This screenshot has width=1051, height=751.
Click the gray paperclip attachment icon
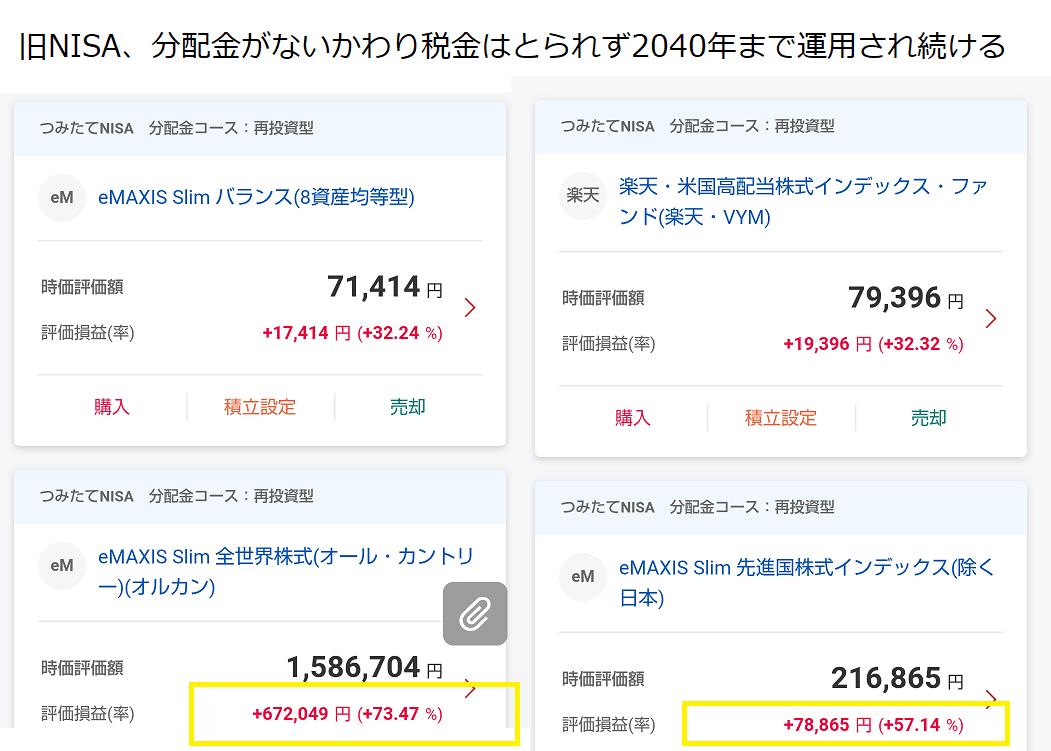pos(475,614)
